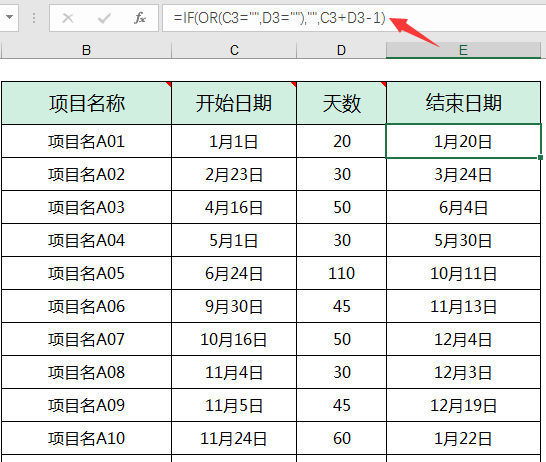Select end date cell 10月11日

click(463, 273)
